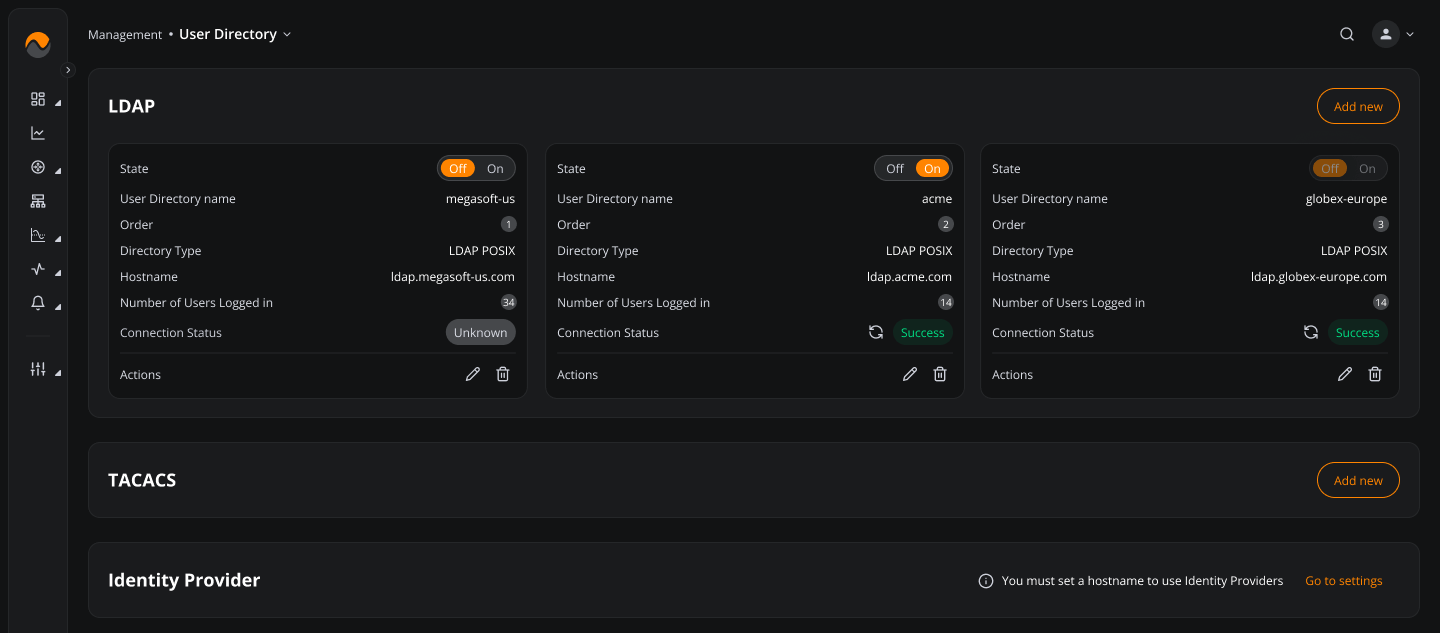1440x633 pixels.
Task: Click the edit pencil for acme directory
Action: click(x=910, y=374)
